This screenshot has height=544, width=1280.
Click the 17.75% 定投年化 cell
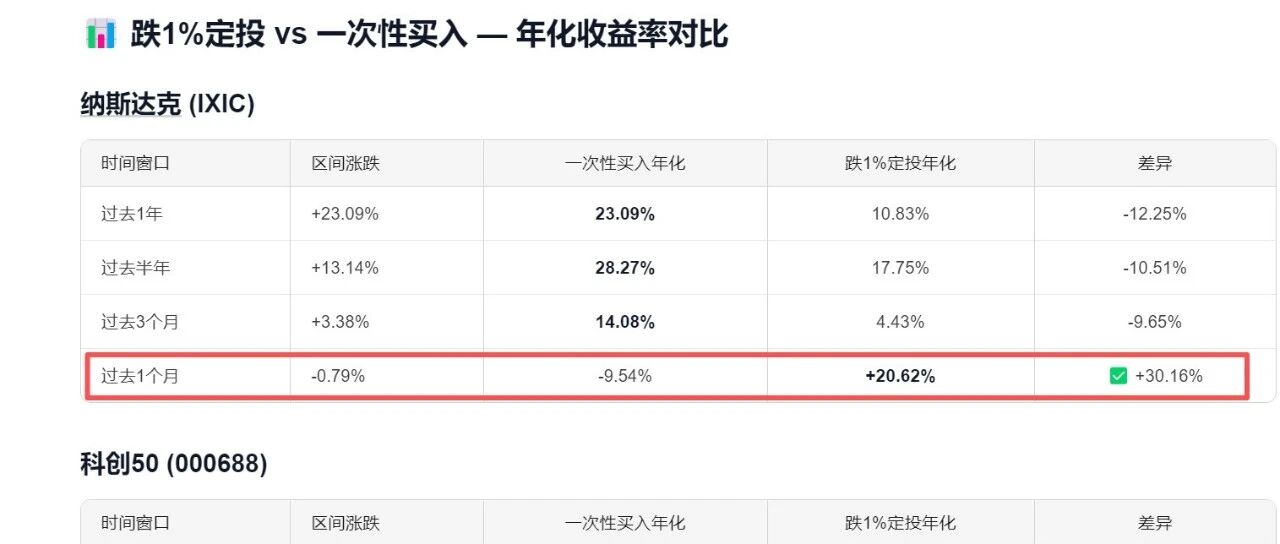900,268
